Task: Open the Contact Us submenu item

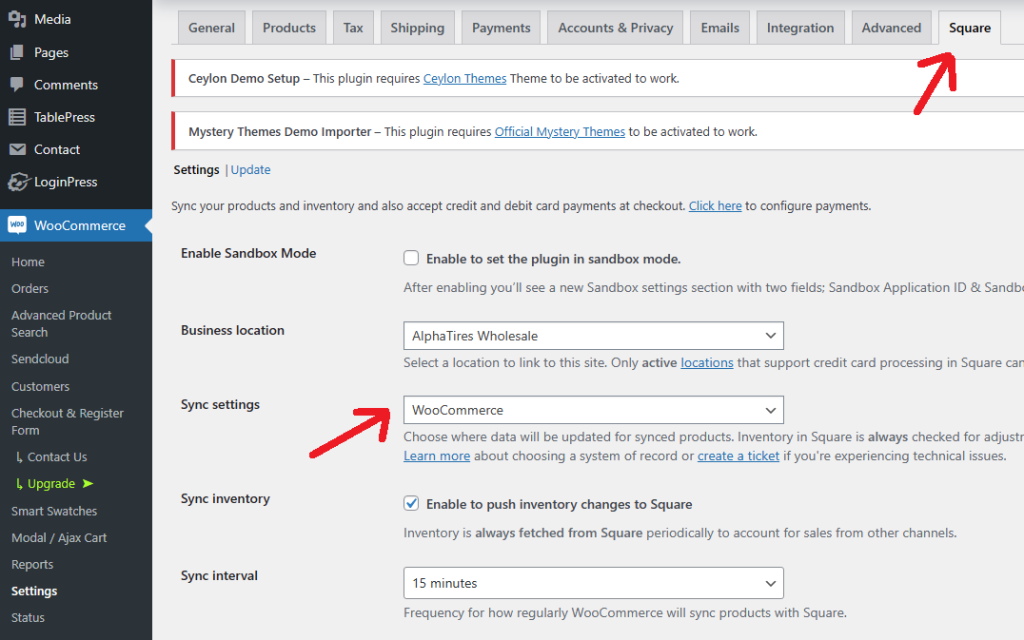Action: 57,456
